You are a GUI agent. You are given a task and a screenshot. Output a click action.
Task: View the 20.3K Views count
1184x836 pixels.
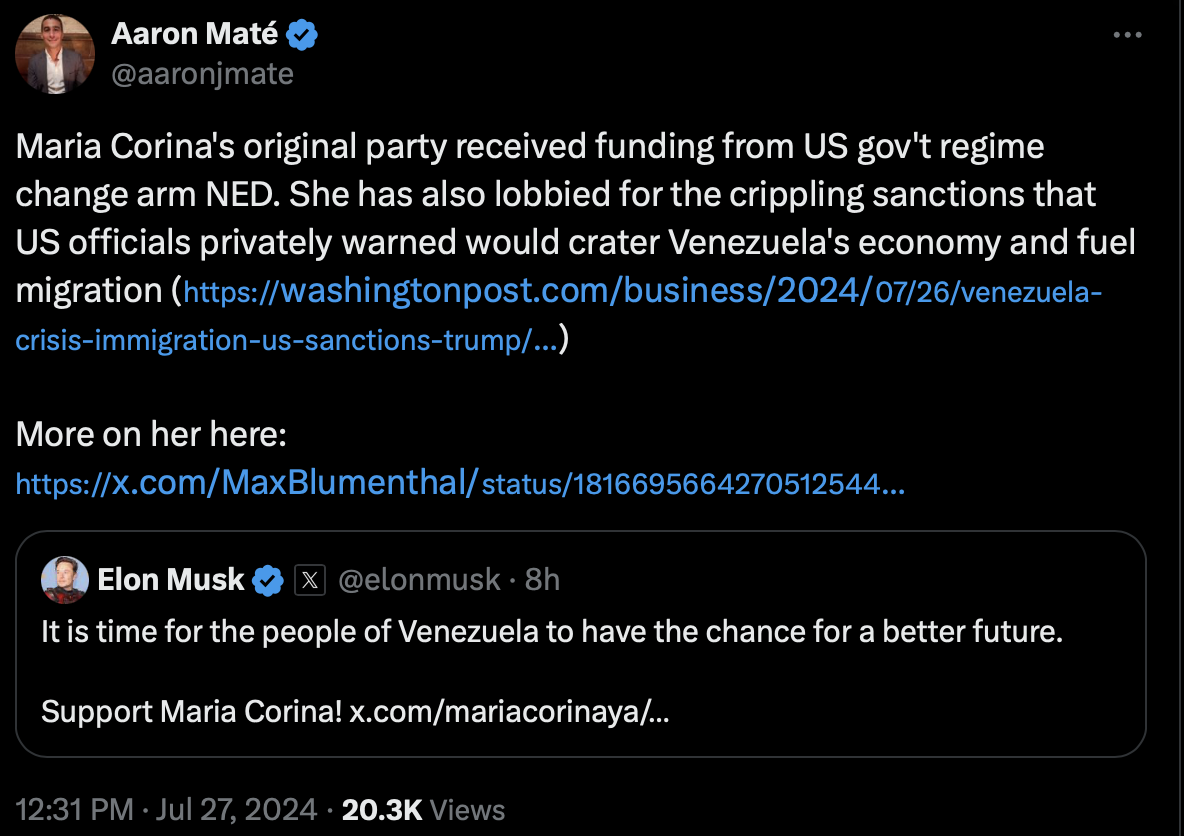click(x=423, y=809)
